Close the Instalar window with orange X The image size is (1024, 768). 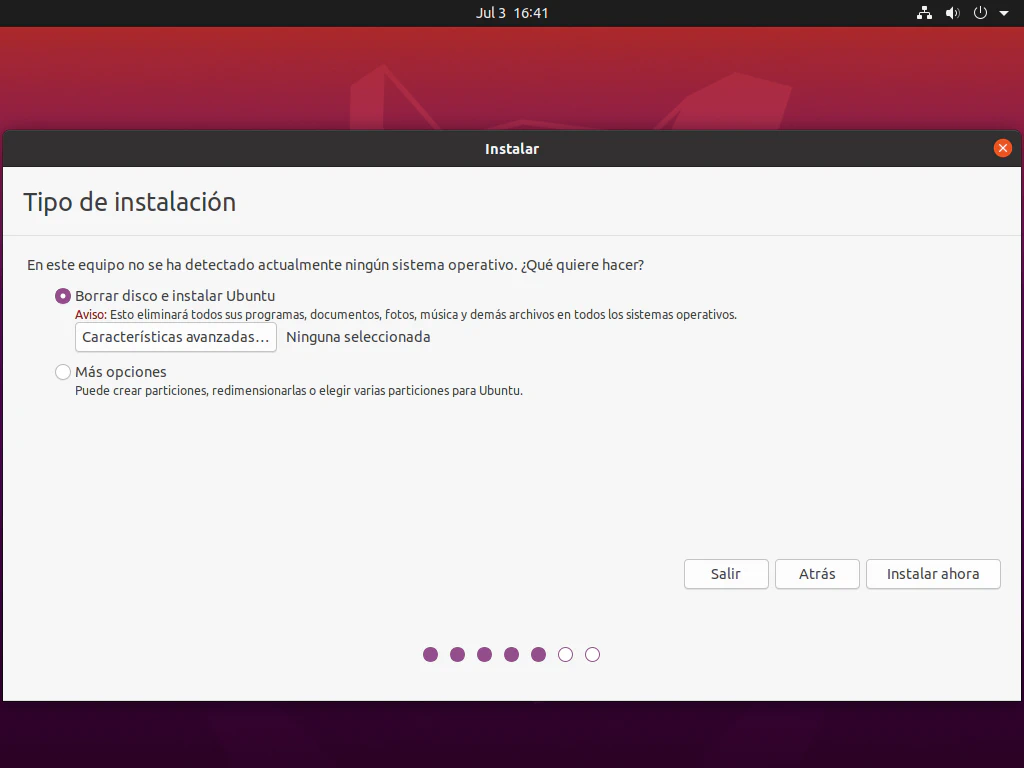(x=1002, y=148)
